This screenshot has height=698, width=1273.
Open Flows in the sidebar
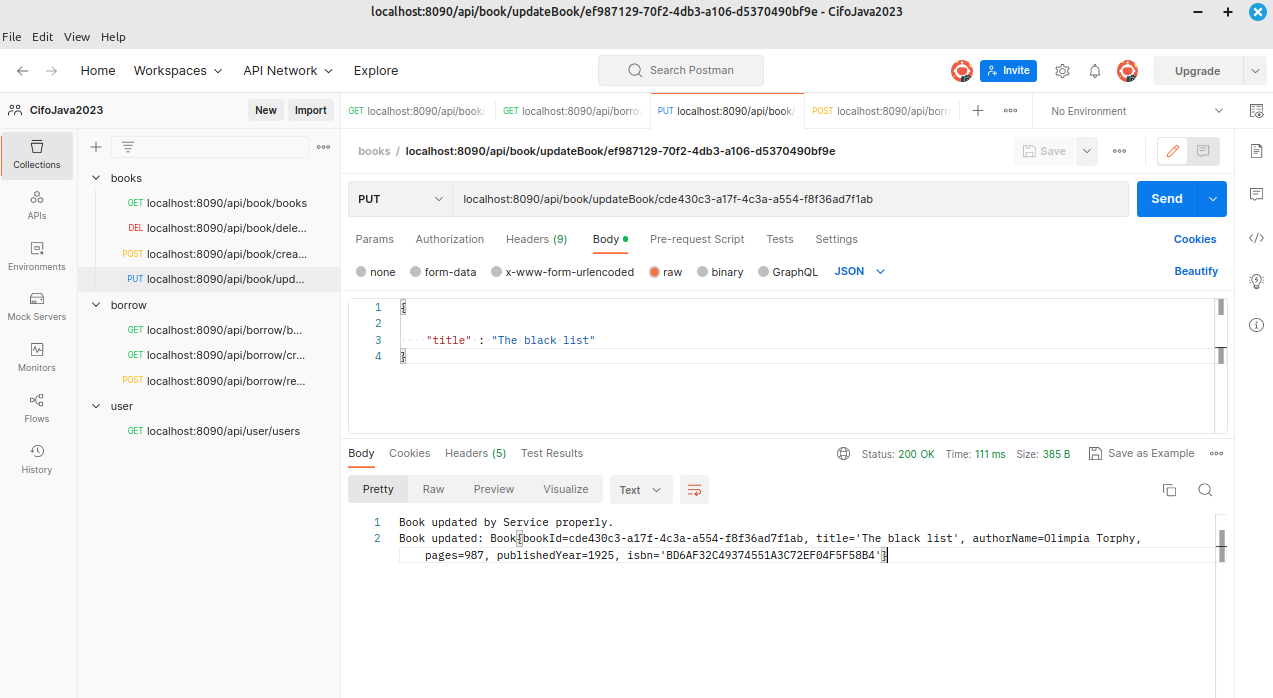pyautogui.click(x=37, y=409)
